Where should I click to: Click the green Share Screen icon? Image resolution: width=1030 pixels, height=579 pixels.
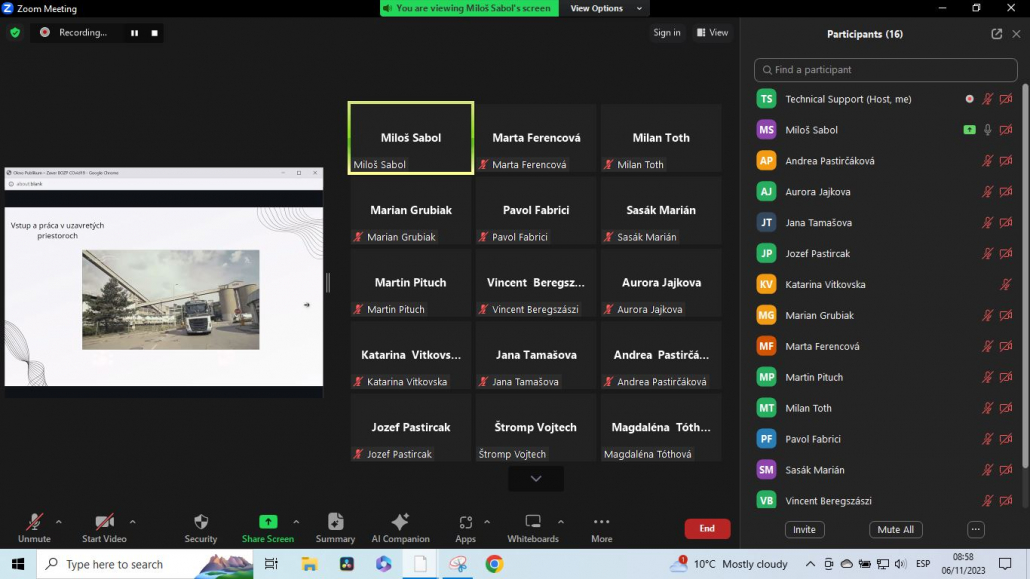(x=268, y=522)
